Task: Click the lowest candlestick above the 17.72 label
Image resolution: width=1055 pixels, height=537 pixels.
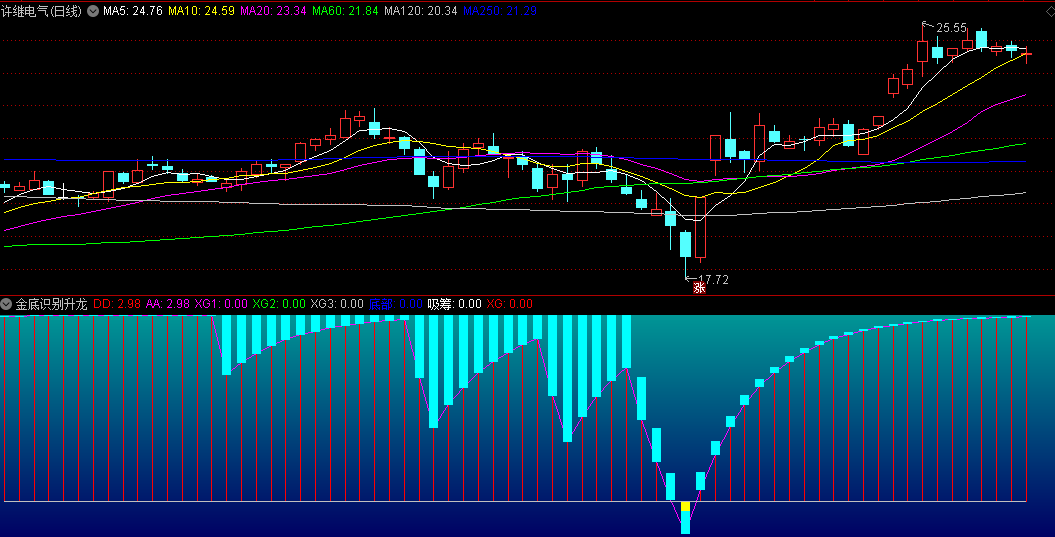Action: 685,245
